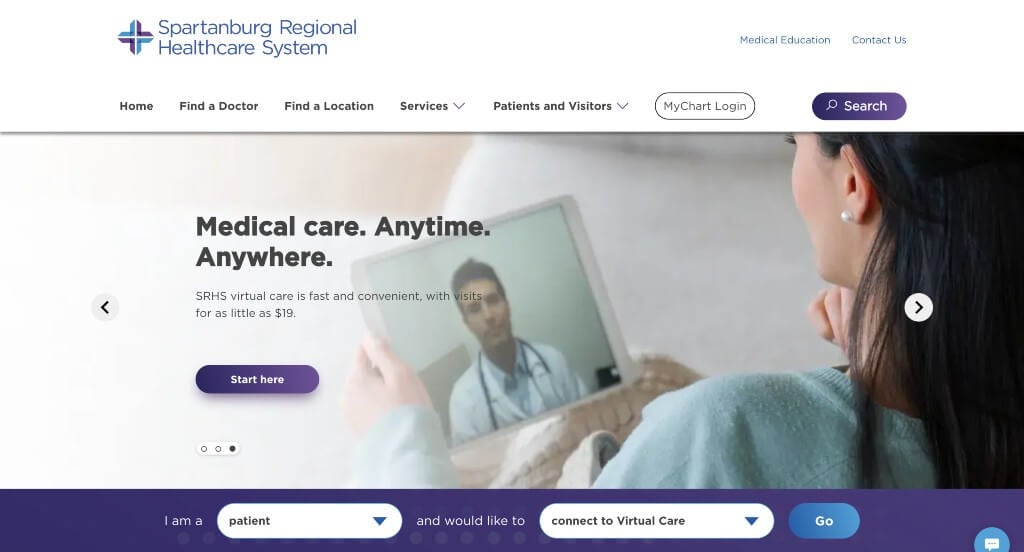Click the Patients and Visitors chevron
Screen dimensions: 1024x552
pos(622,106)
